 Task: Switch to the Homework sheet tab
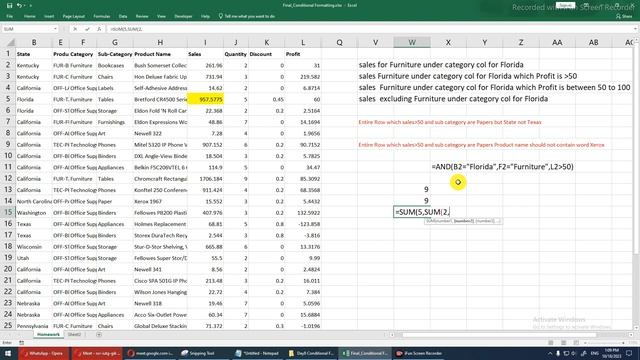coord(48,335)
